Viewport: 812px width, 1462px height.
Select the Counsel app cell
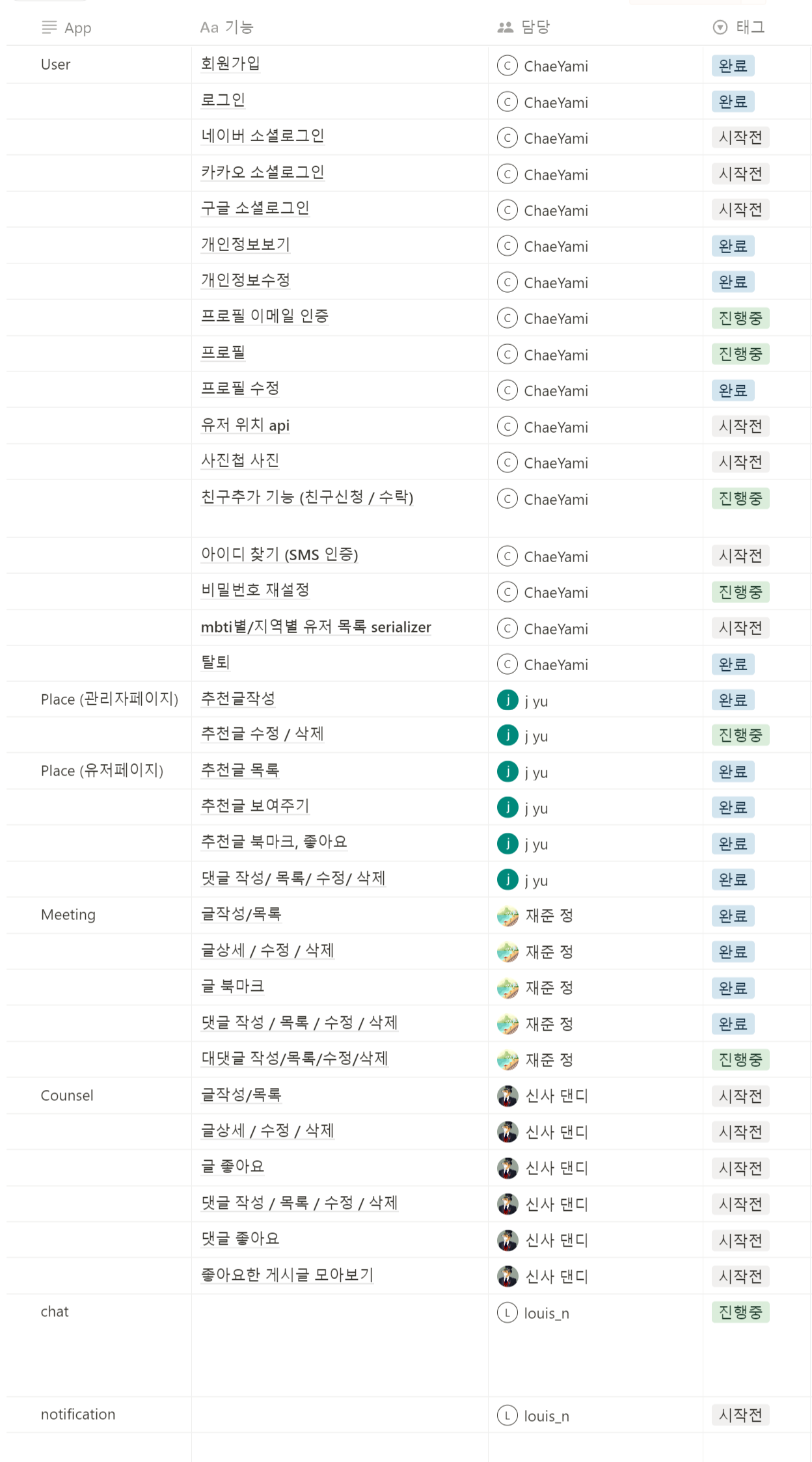(99, 1096)
